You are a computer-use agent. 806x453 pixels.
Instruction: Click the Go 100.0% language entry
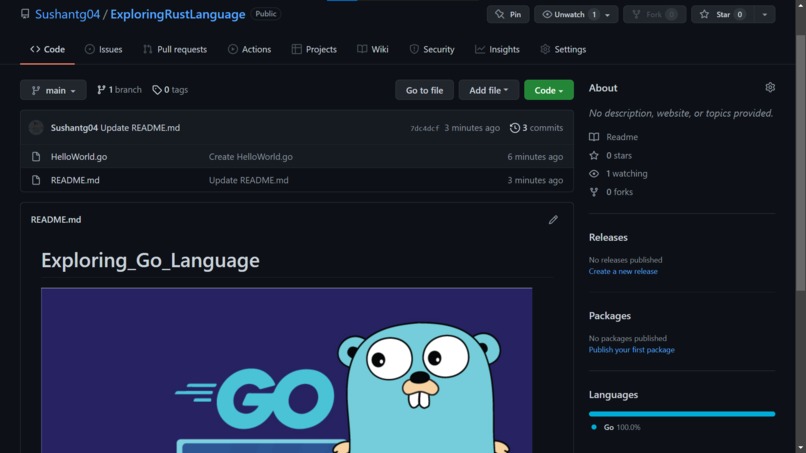616,427
